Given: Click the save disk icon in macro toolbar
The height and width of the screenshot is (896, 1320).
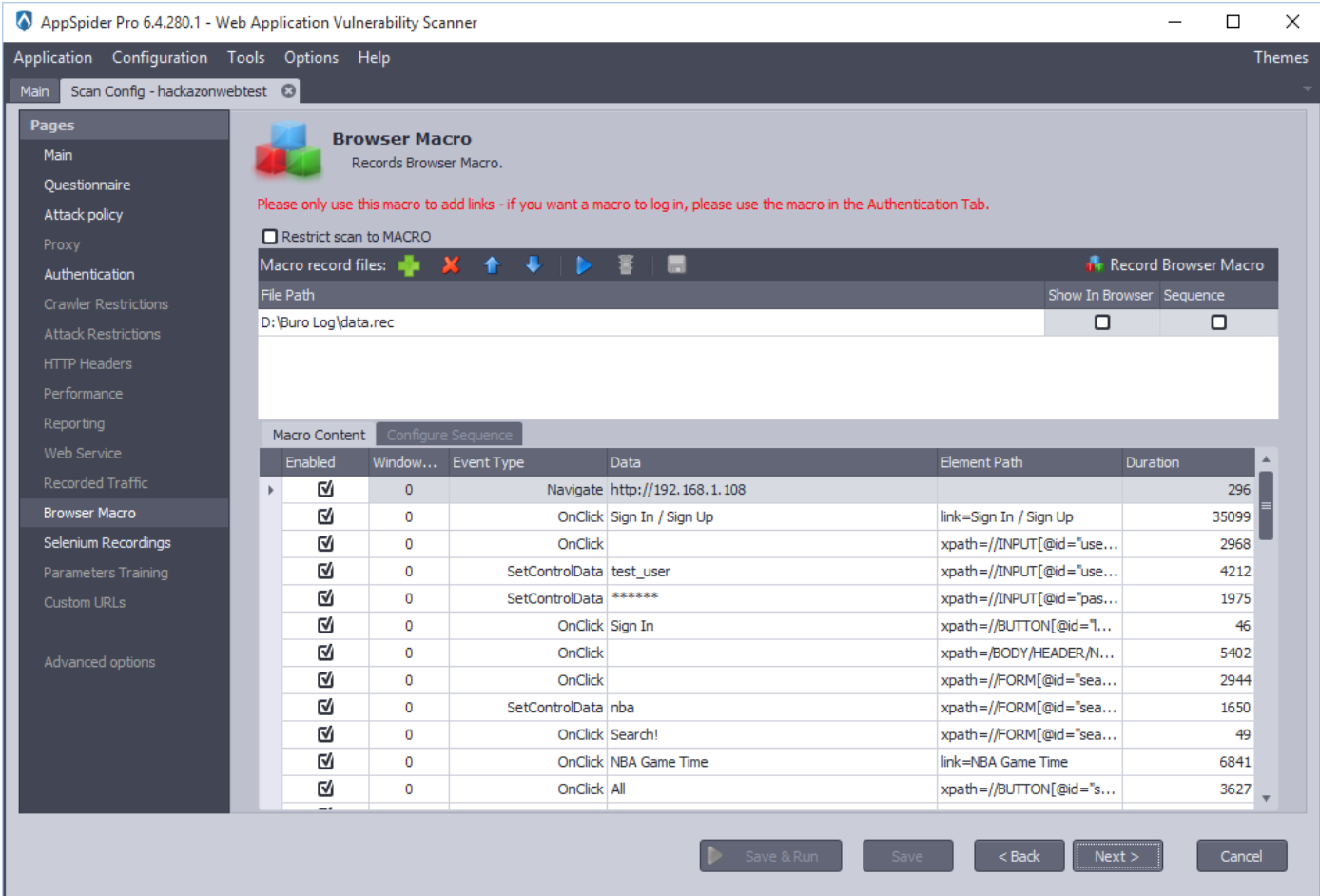Looking at the screenshot, I should (x=676, y=264).
